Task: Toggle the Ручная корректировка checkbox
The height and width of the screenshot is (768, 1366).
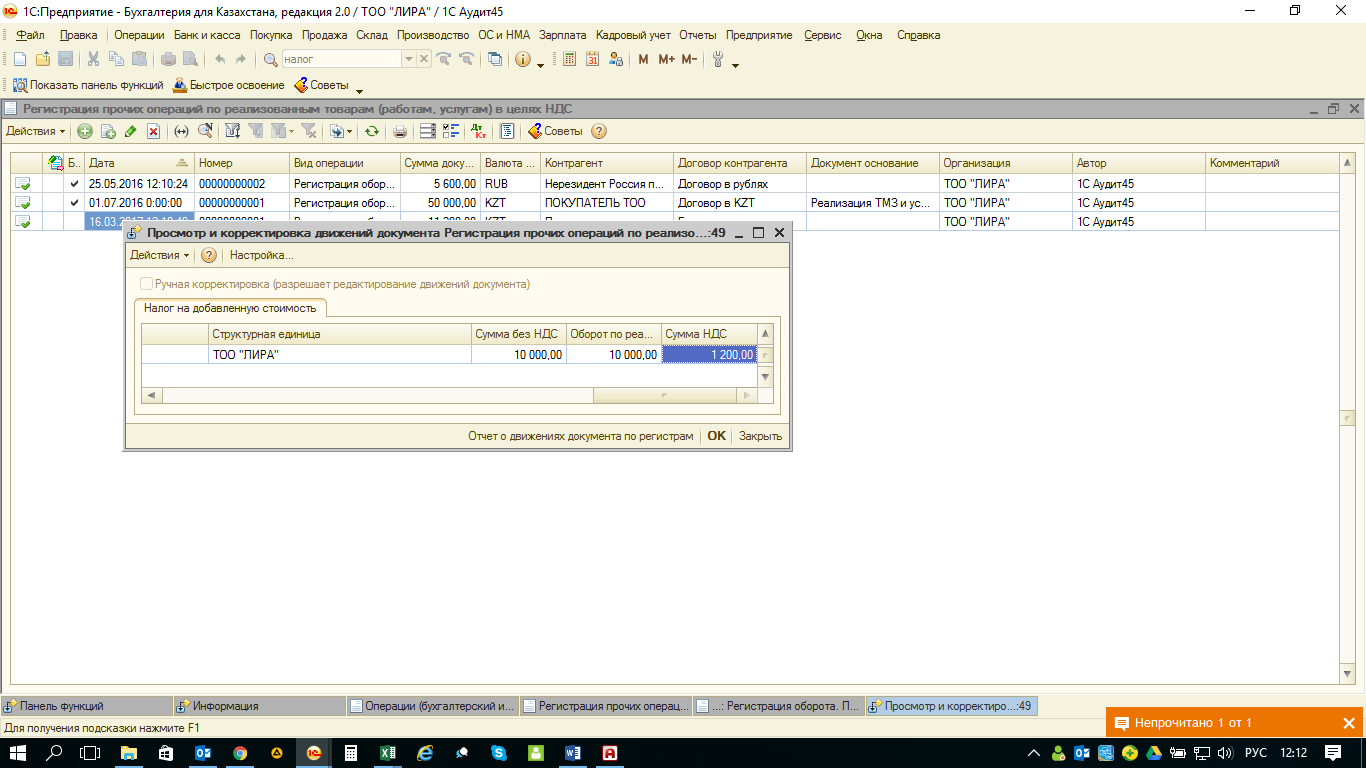Action: [x=147, y=284]
